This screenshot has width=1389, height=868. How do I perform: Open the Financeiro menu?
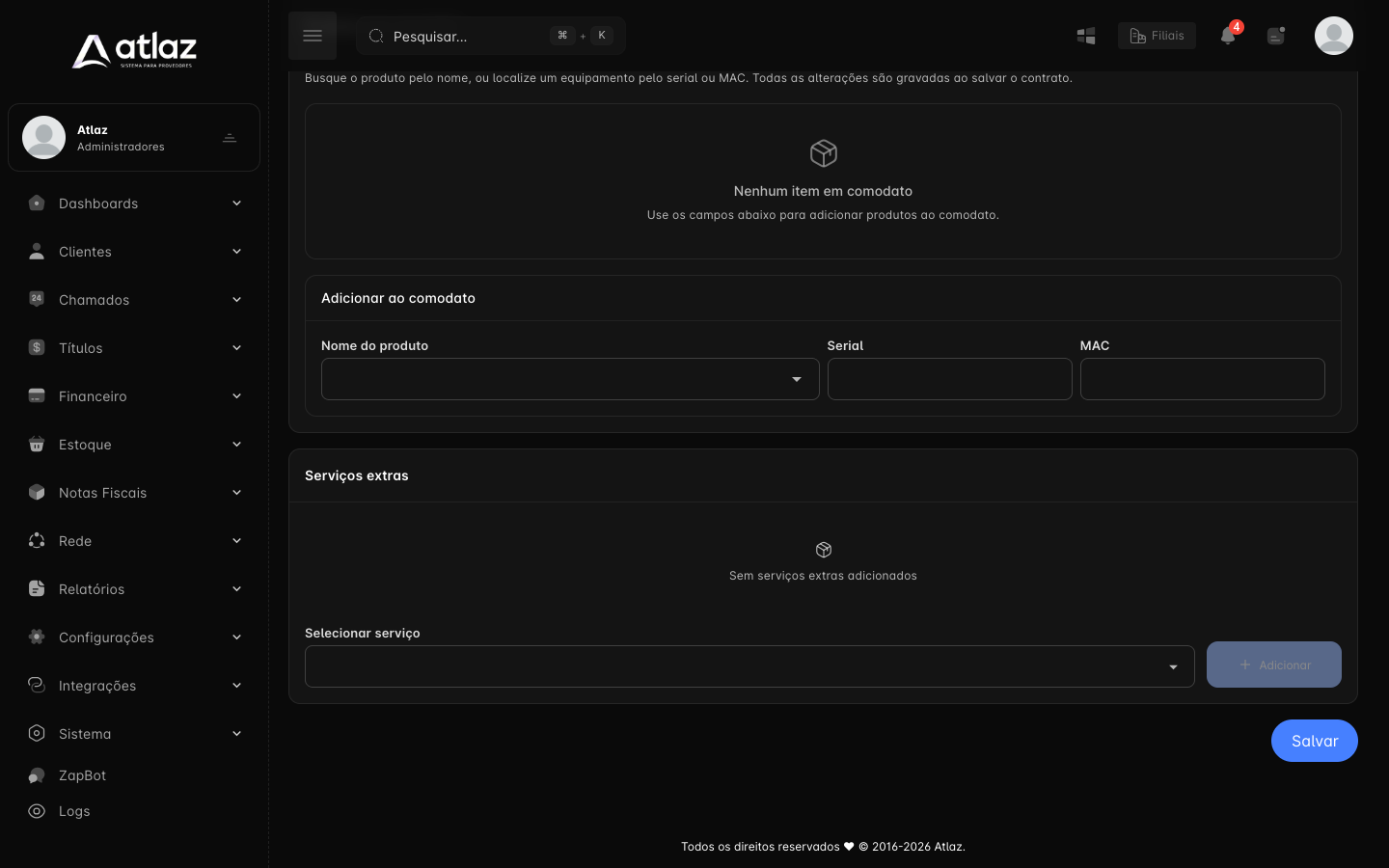pos(134,395)
